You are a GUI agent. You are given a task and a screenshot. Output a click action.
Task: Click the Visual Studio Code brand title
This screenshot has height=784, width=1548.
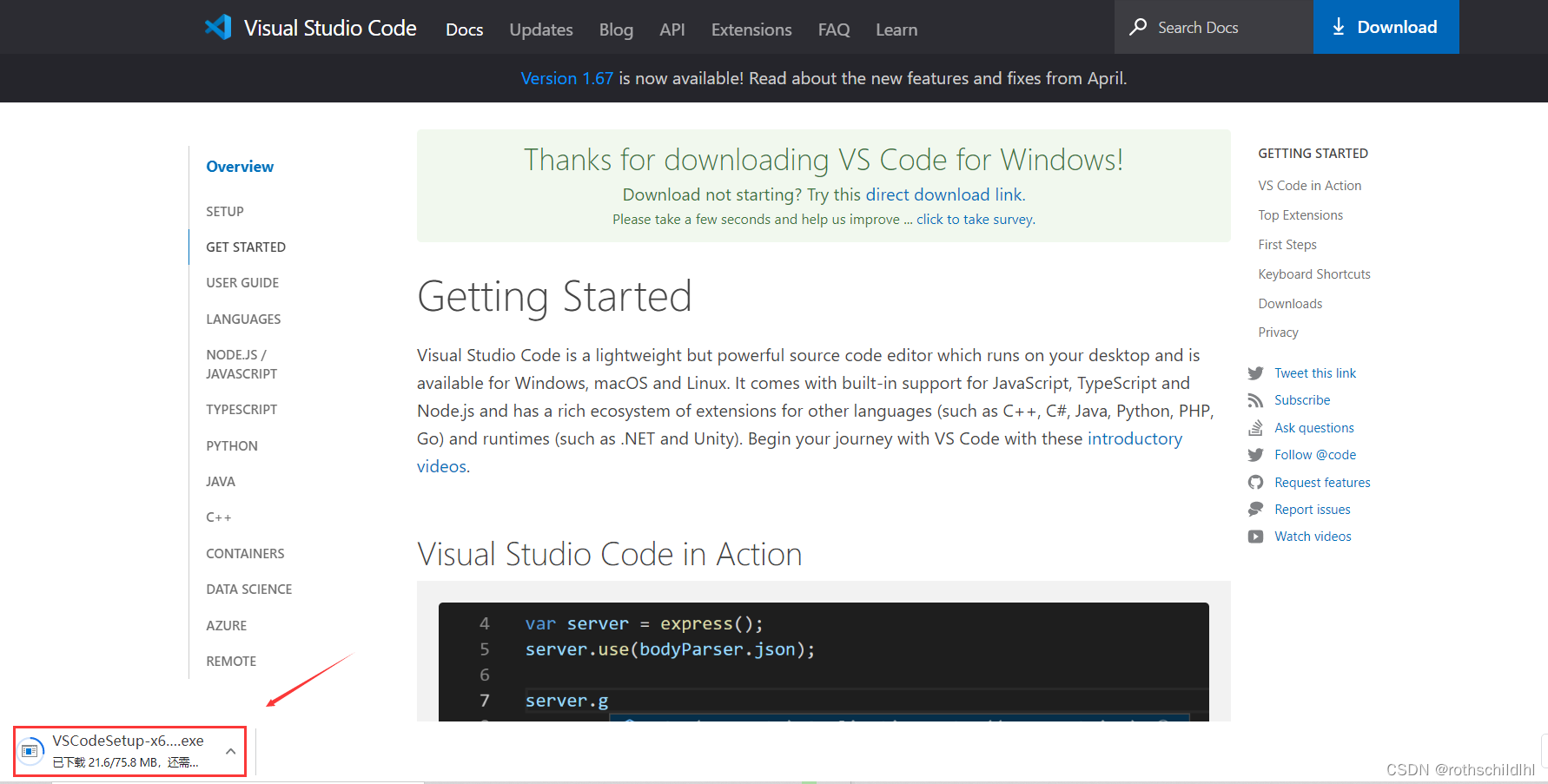(330, 28)
